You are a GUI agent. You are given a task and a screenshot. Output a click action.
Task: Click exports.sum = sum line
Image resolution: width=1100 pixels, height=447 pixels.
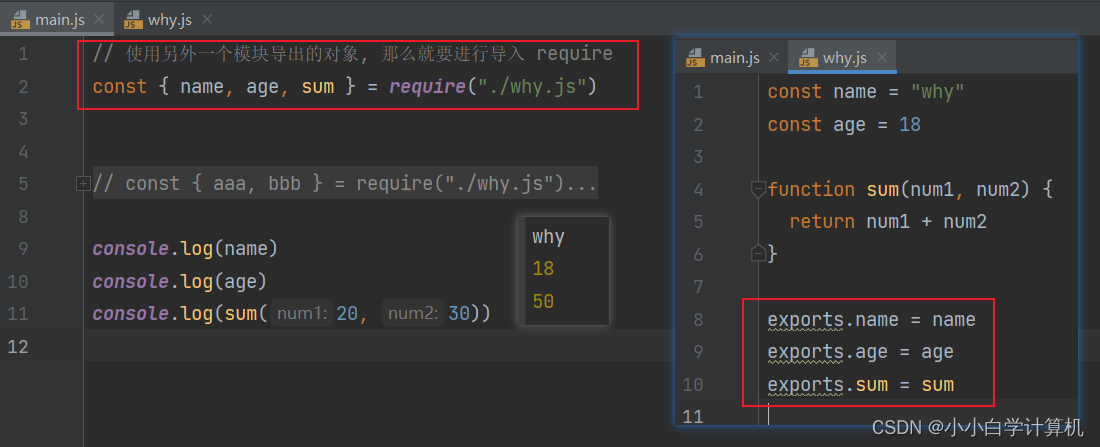[860, 385]
